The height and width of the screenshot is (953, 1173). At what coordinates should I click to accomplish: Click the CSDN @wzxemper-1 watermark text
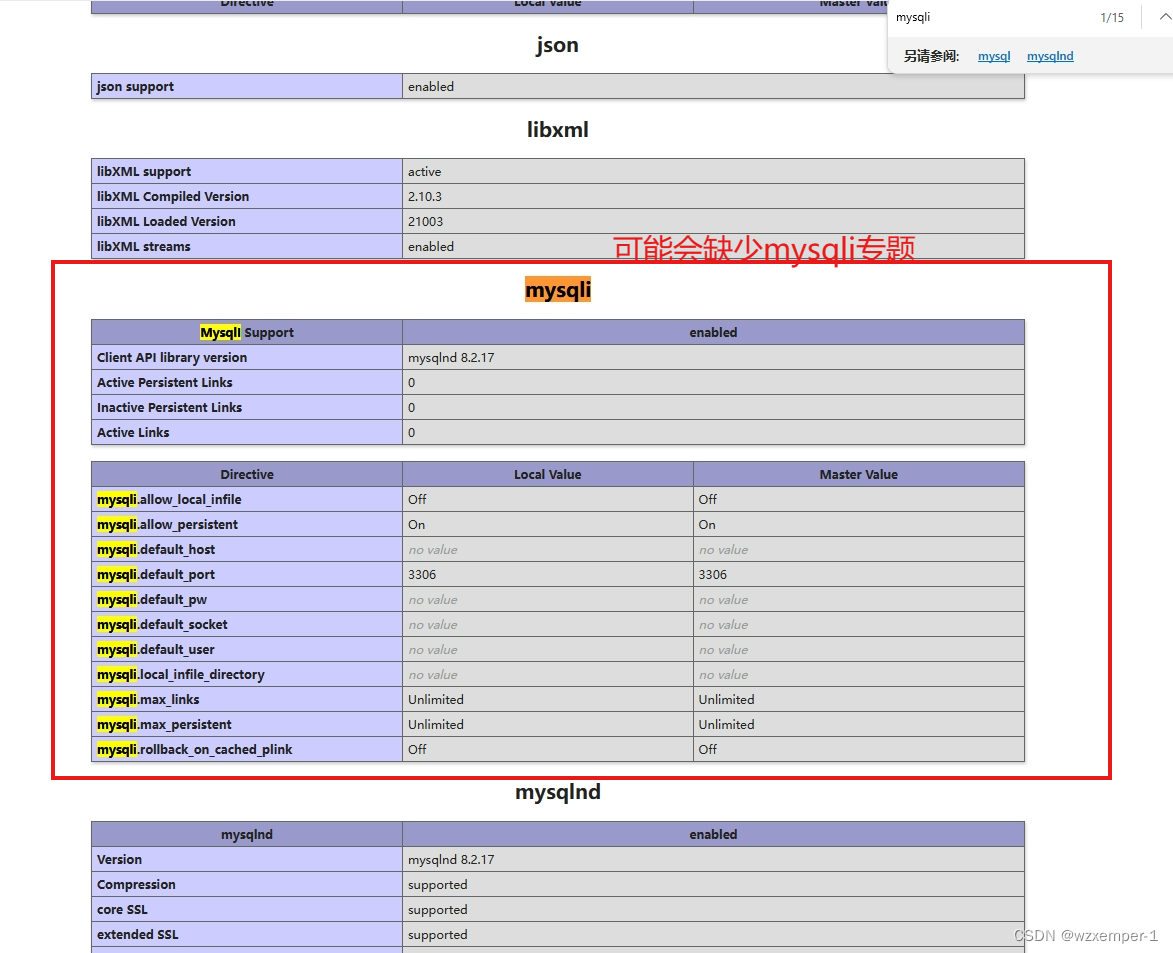pyautogui.click(x=1085, y=936)
